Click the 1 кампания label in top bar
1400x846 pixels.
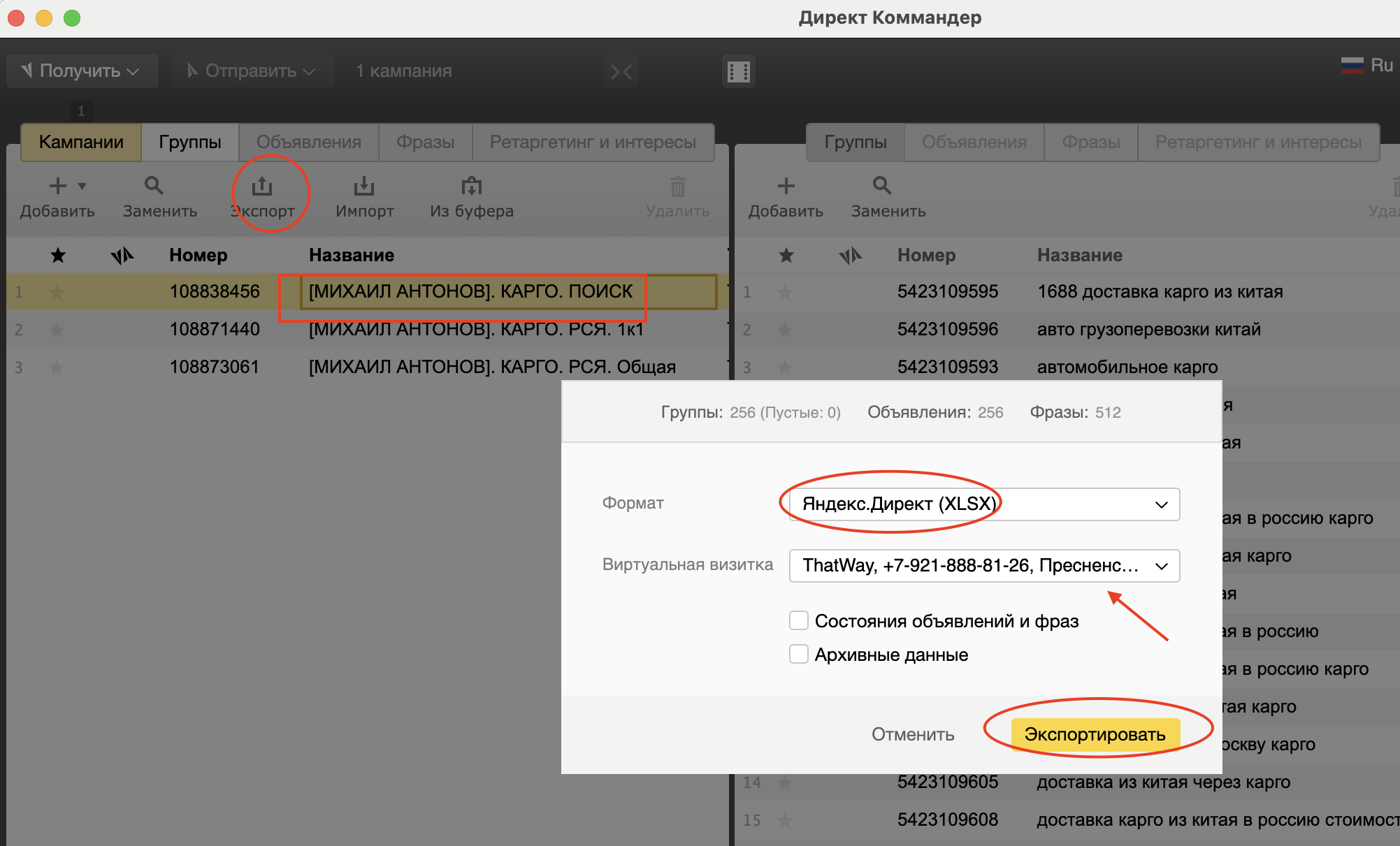pyautogui.click(x=404, y=71)
